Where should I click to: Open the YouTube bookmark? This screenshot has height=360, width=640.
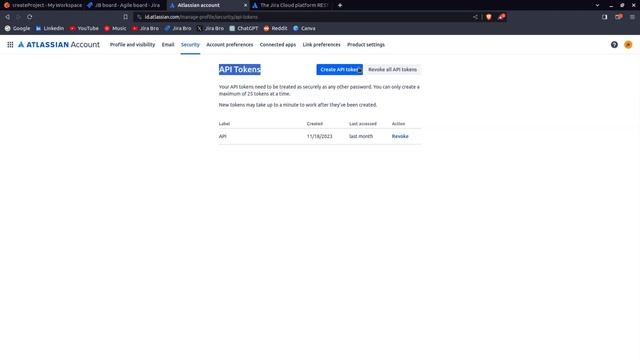pos(84,28)
